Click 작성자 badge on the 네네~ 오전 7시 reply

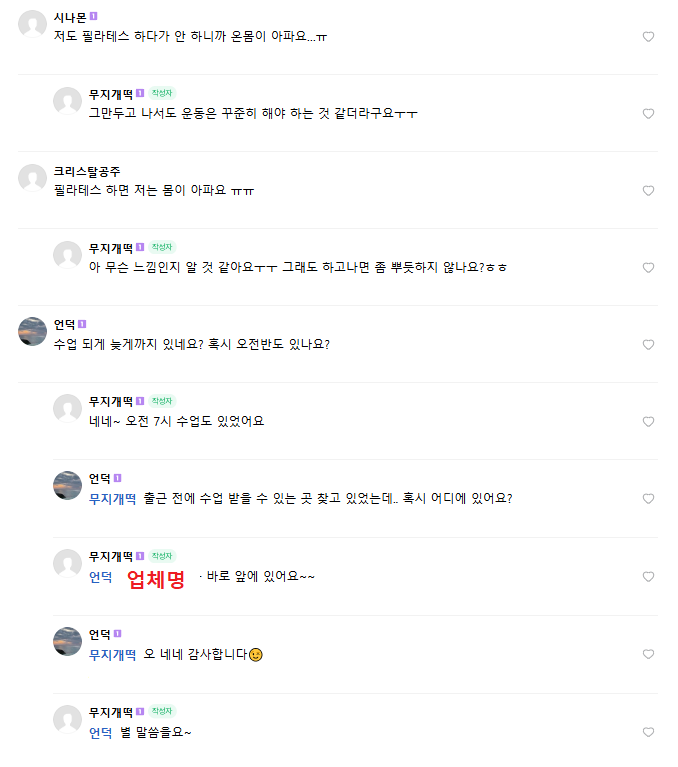[x=162, y=401]
